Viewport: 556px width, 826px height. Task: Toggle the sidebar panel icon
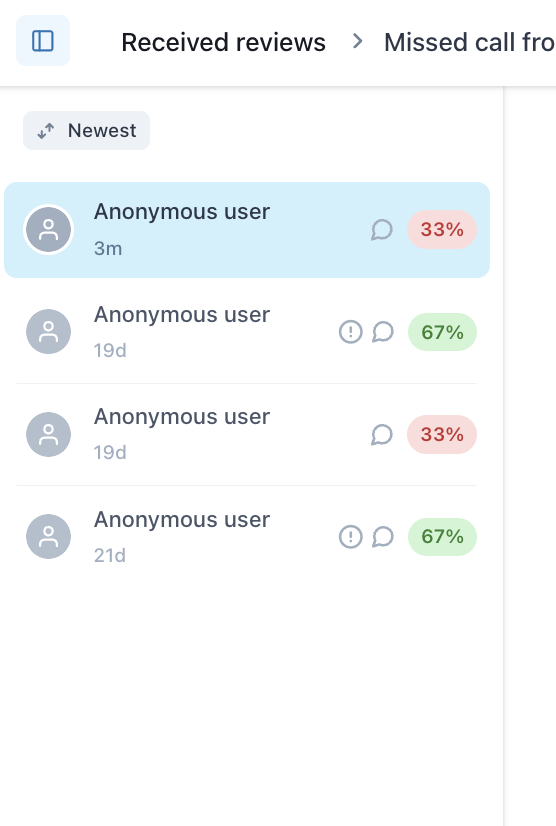[43, 41]
